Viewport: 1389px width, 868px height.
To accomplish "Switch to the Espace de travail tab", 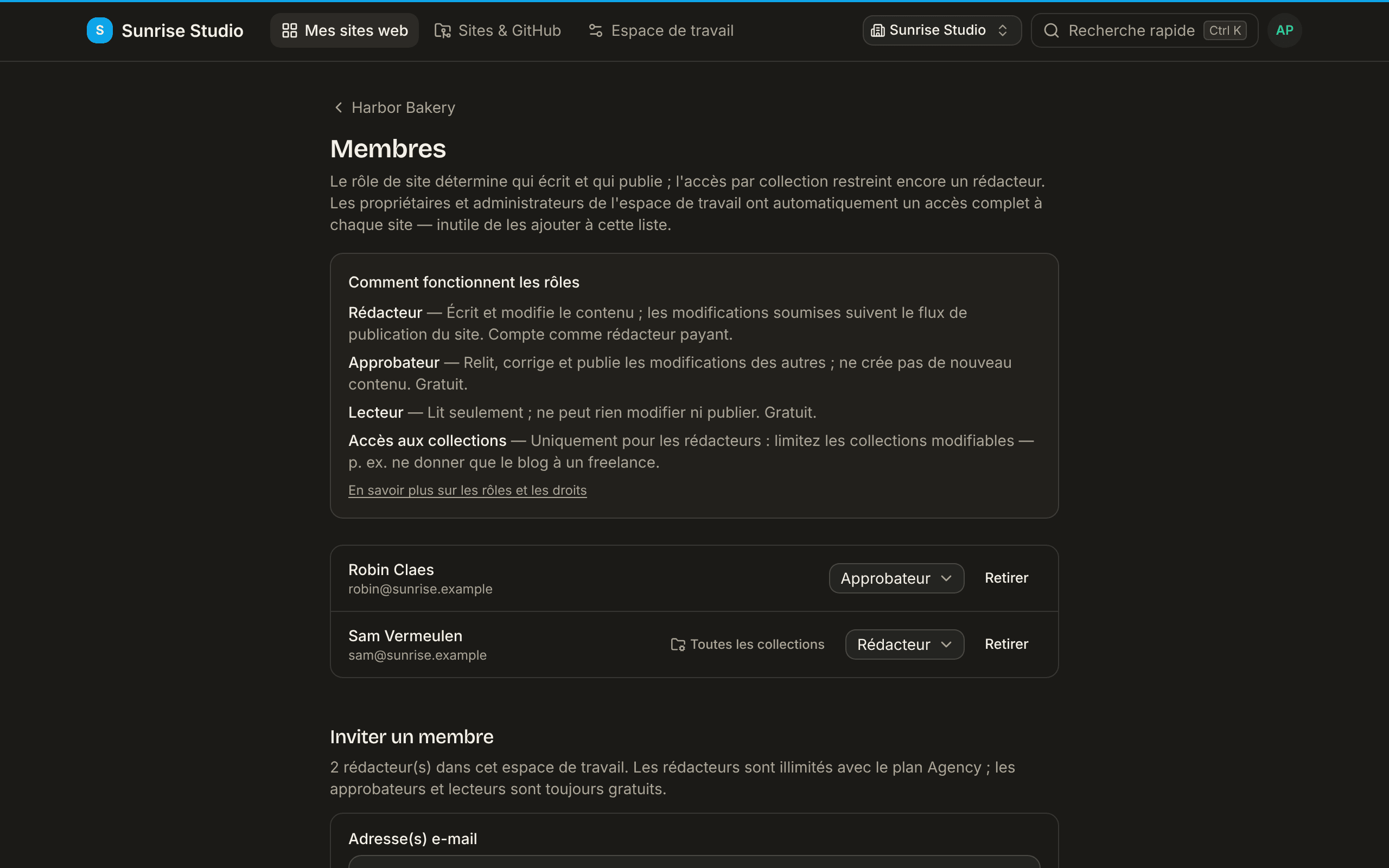I will (661, 30).
